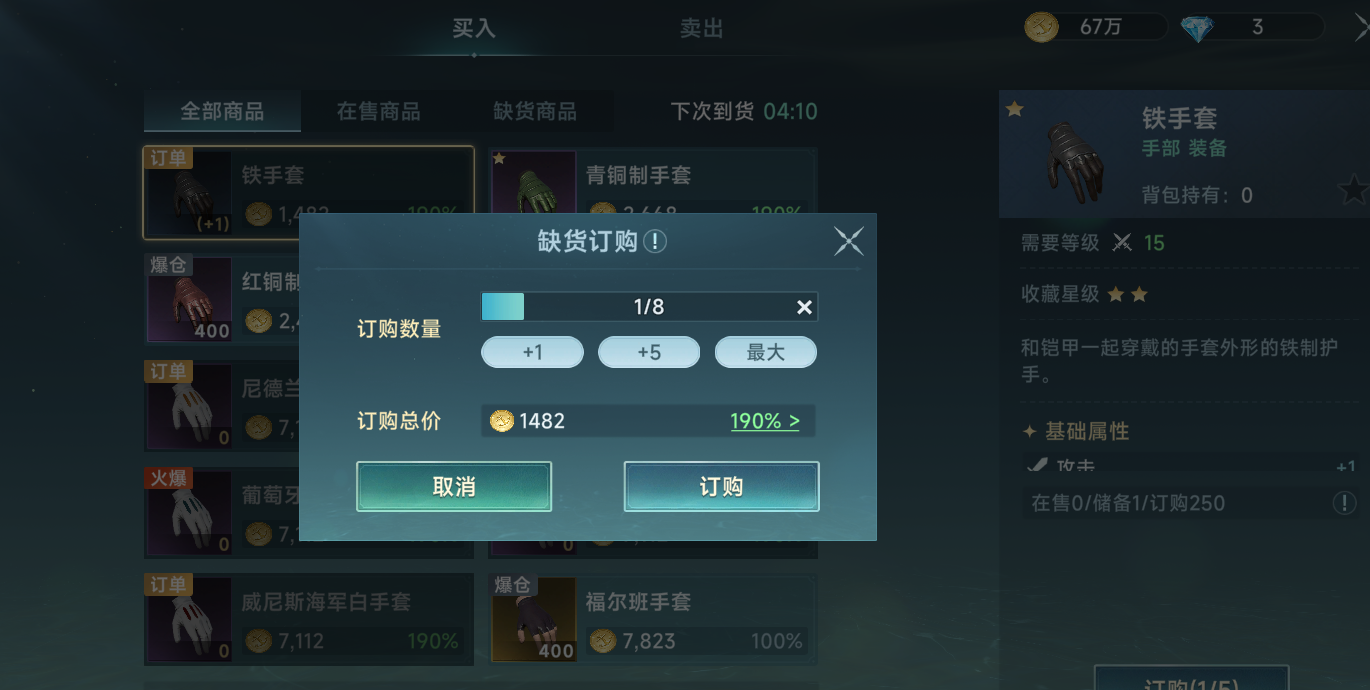This screenshot has width=1370, height=690.
Task: Switch to the 卖出 tab
Action: [x=702, y=29]
